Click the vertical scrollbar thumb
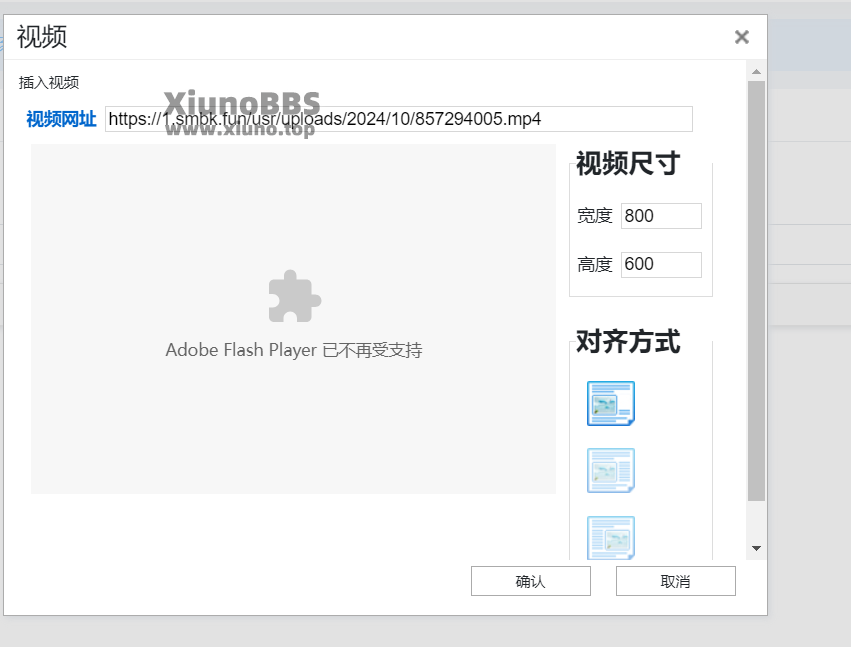Viewport: 851px width, 647px height. [756, 291]
